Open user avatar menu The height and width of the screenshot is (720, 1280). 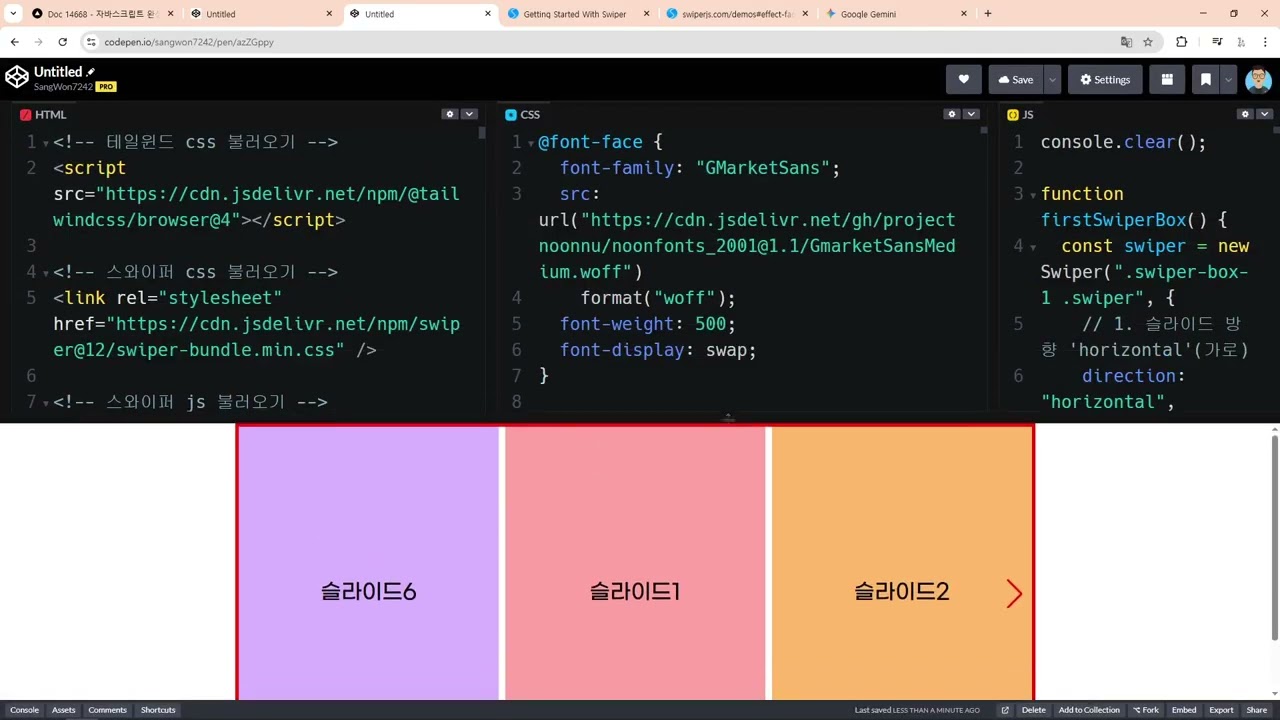tap(1258, 79)
